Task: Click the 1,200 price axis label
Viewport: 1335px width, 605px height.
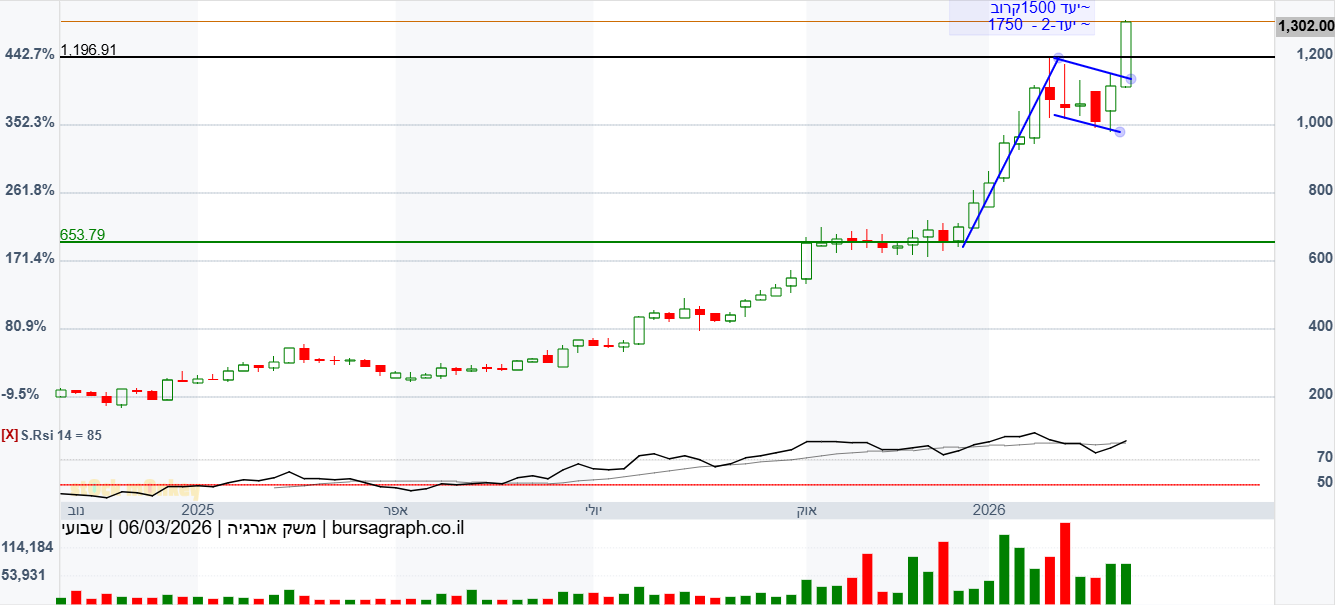Action: pyautogui.click(x=1312, y=55)
